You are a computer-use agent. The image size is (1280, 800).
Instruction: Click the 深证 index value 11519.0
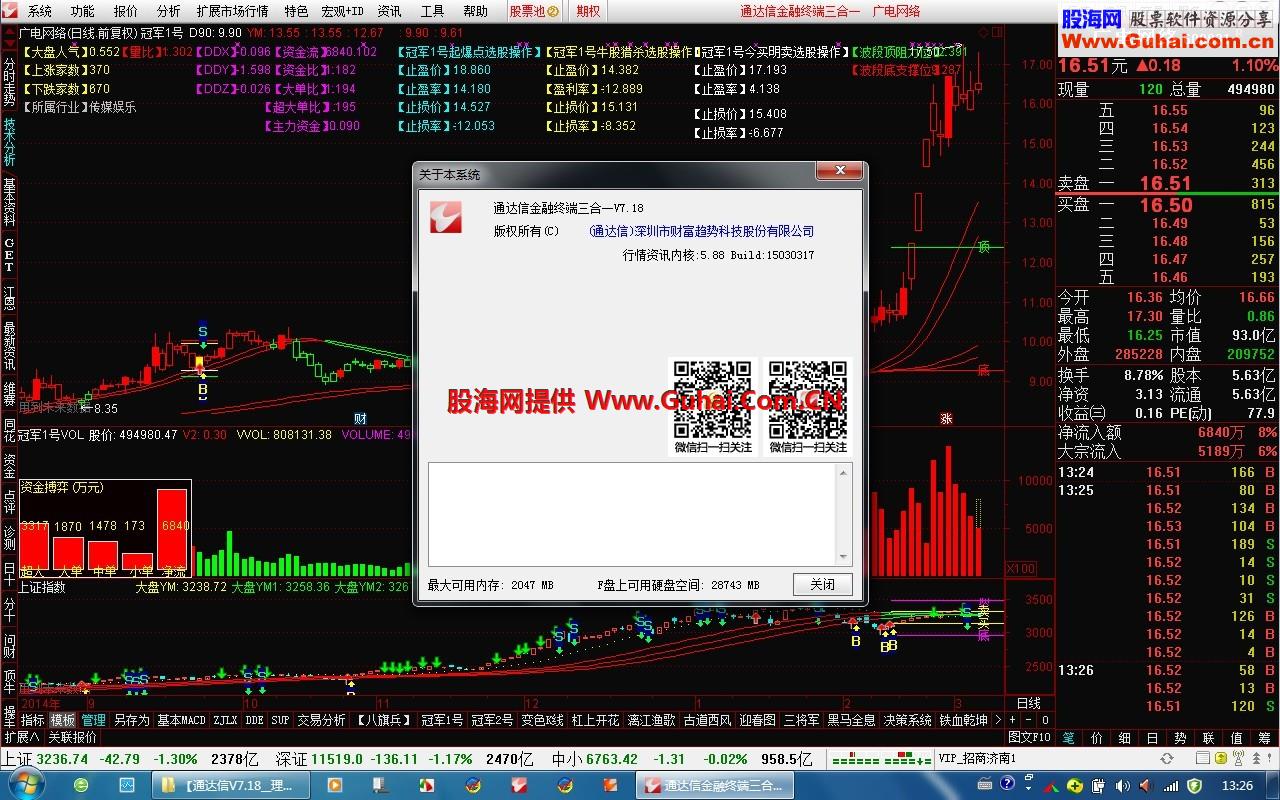(338, 758)
